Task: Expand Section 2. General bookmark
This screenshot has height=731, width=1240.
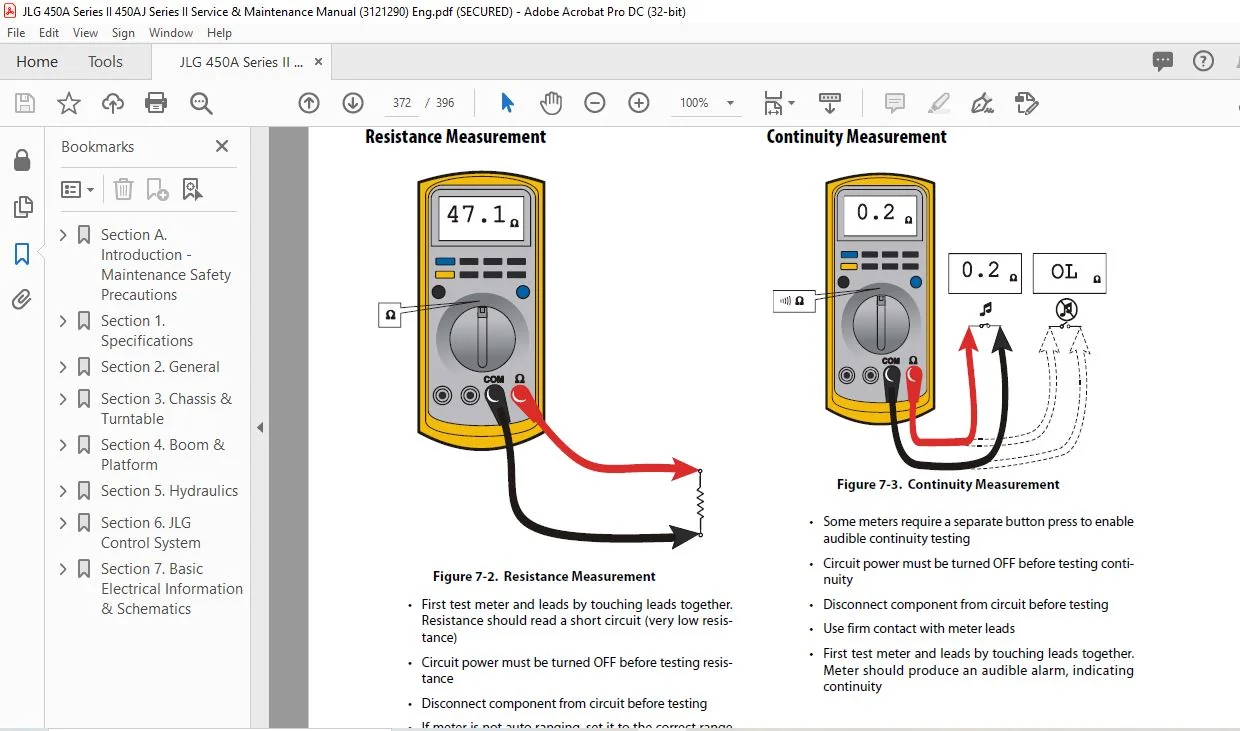Action: pyautogui.click(x=64, y=367)
